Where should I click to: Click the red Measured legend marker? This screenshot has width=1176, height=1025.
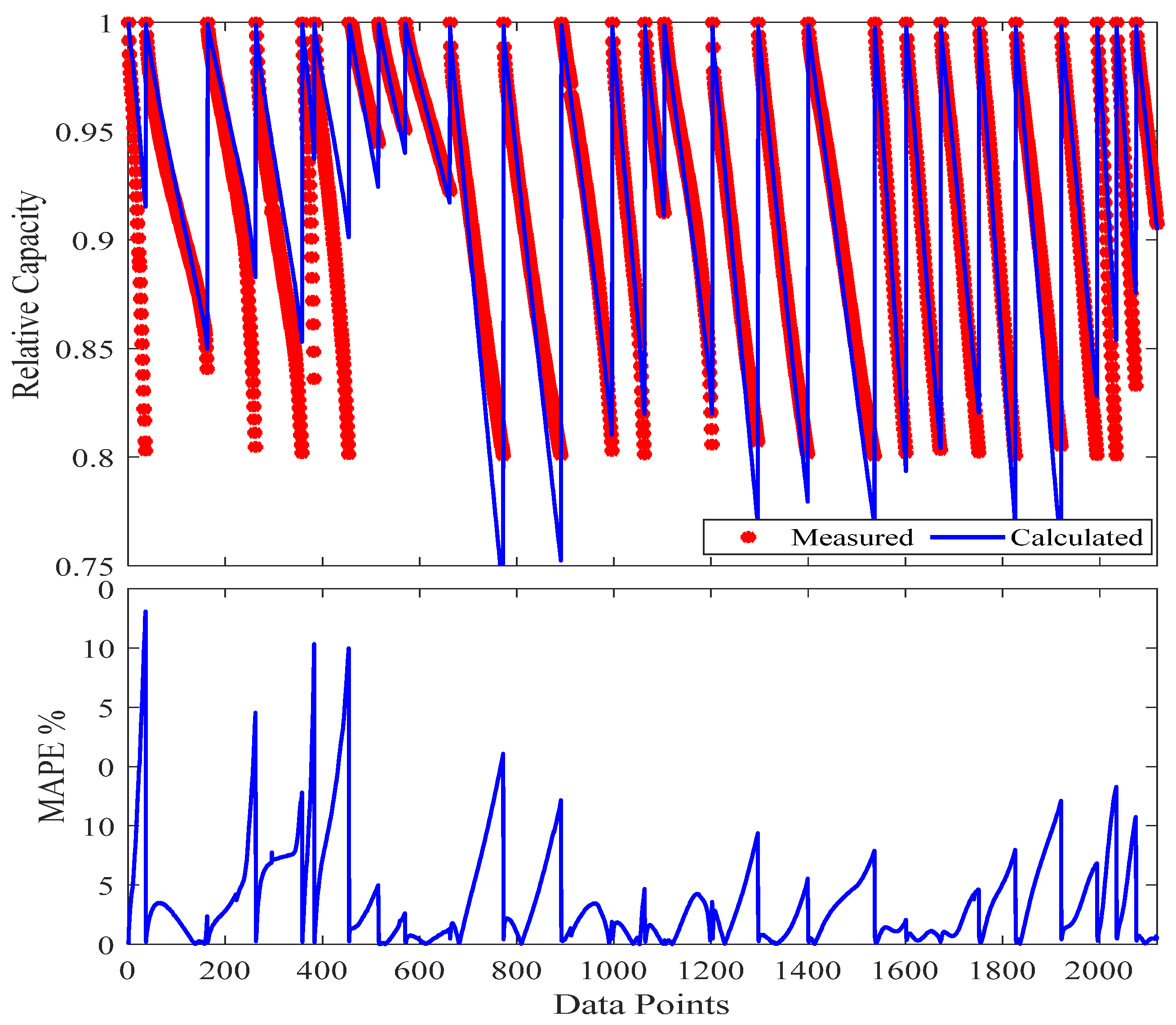(748, 537)
